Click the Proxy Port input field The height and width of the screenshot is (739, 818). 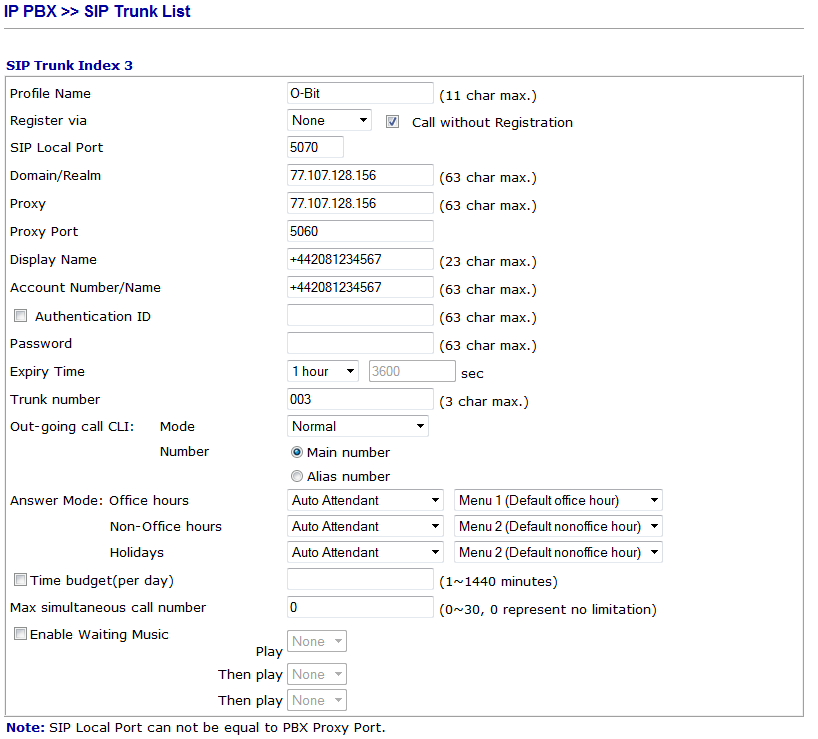[x=360, y=231]
